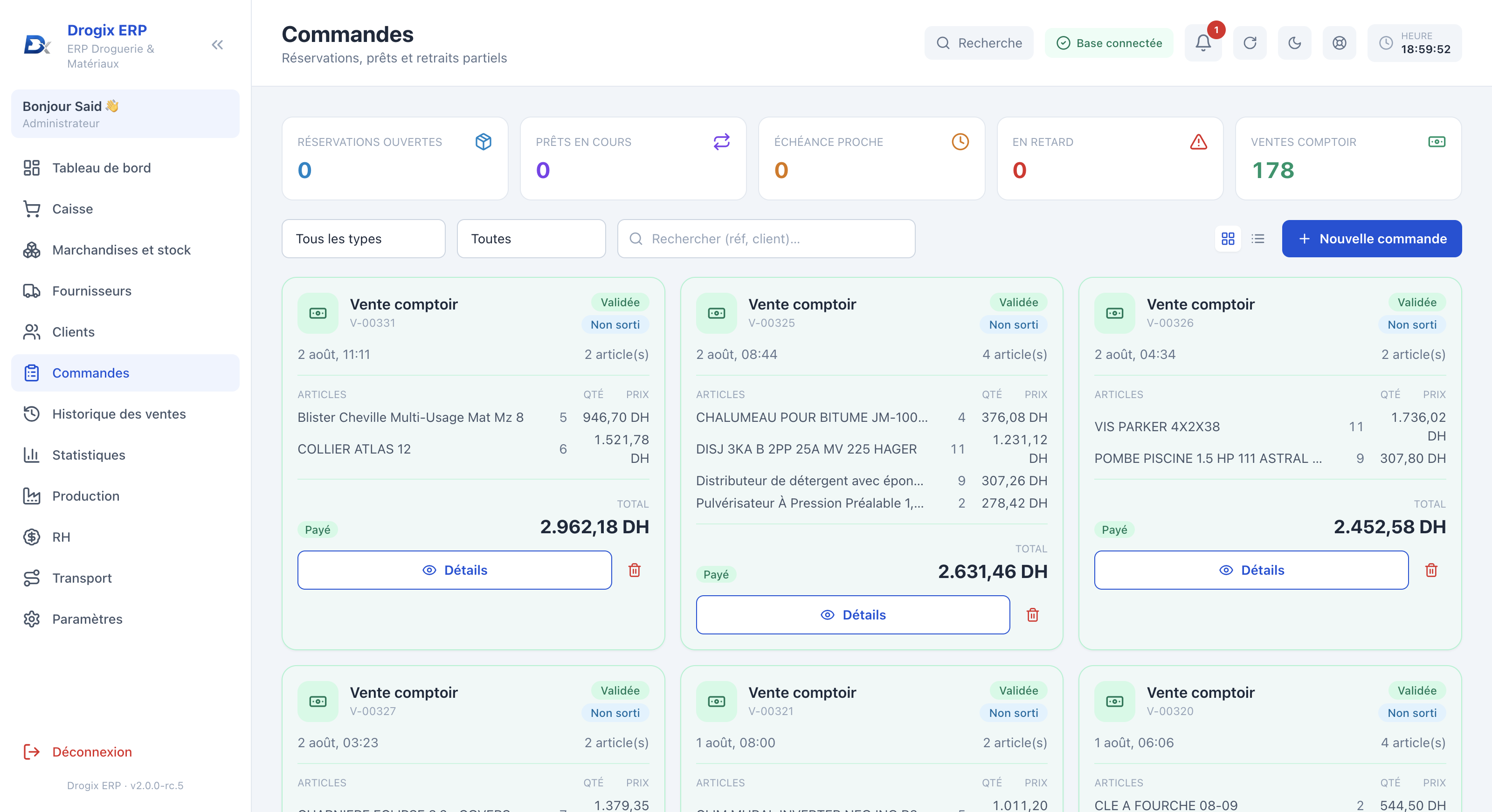Select the Blister Cheville Multi-Usage article line

[473, 418]
